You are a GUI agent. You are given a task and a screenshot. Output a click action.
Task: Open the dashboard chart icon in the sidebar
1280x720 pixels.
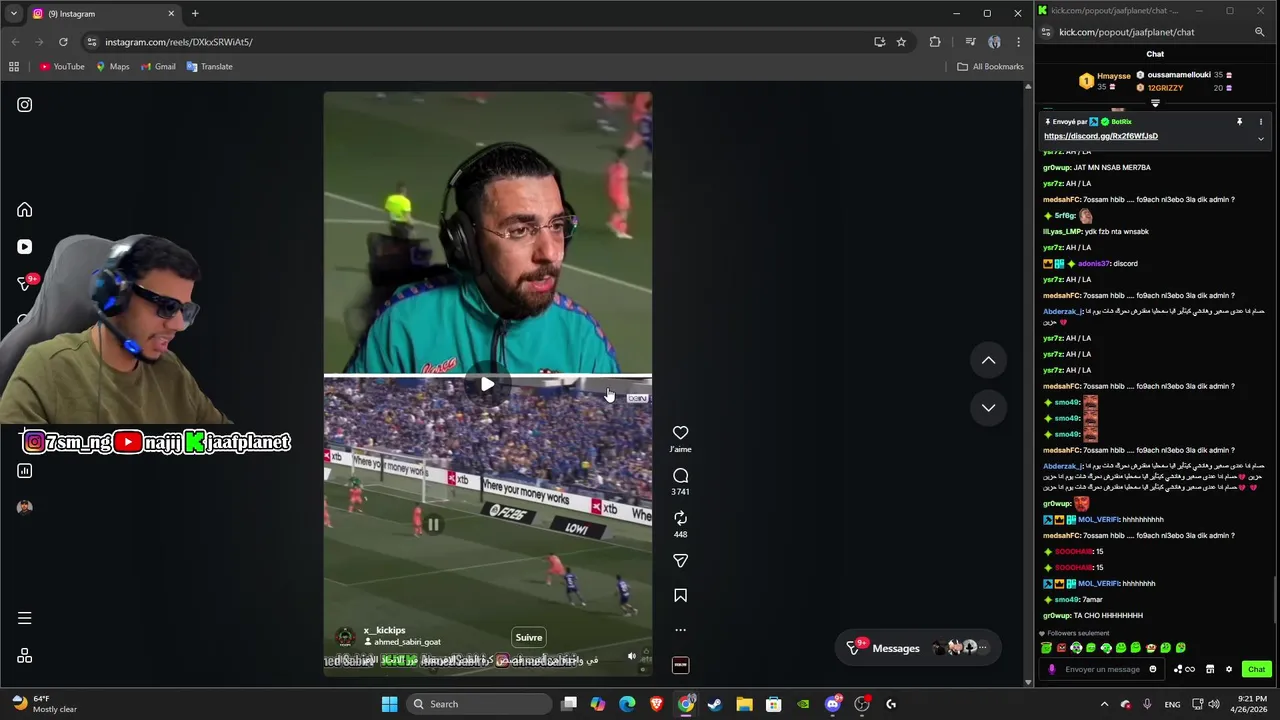[x=24, y=471]
